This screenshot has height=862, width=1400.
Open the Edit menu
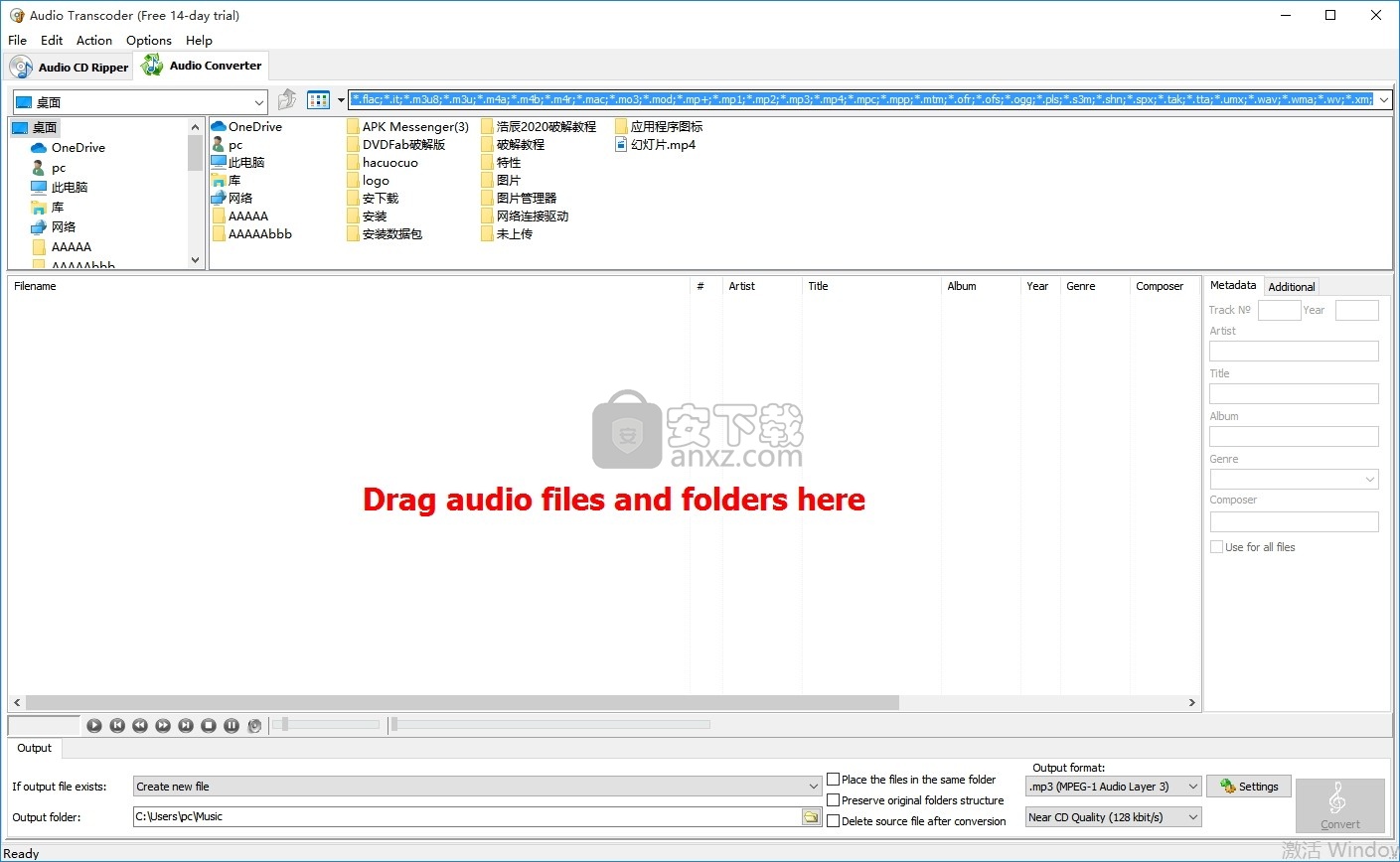tap(52, 40)
